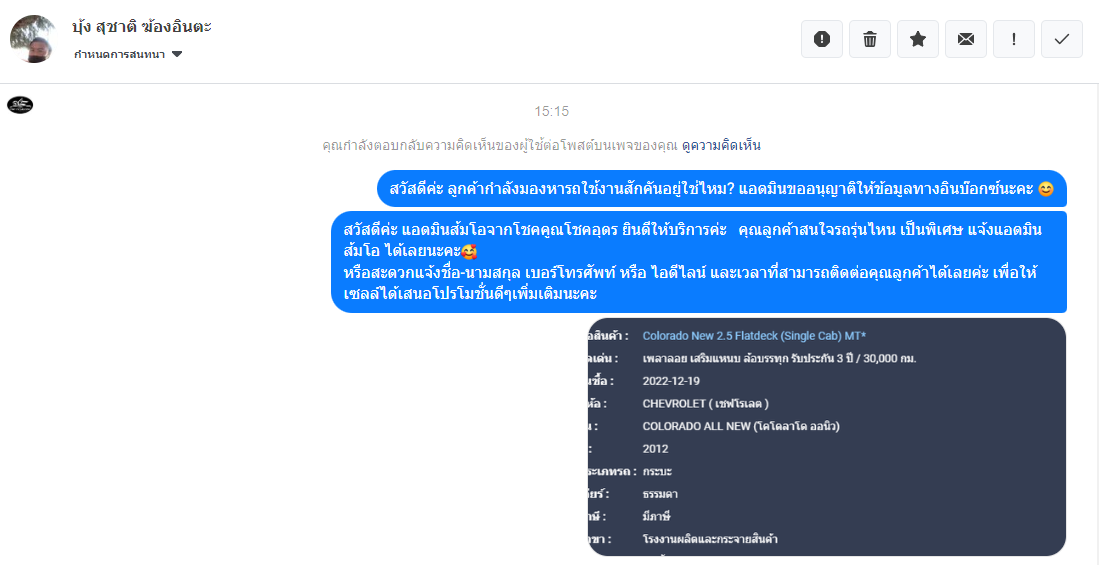
Task: Select the admin ส้มโอ introduction message bubble
Action: [699, 261]
